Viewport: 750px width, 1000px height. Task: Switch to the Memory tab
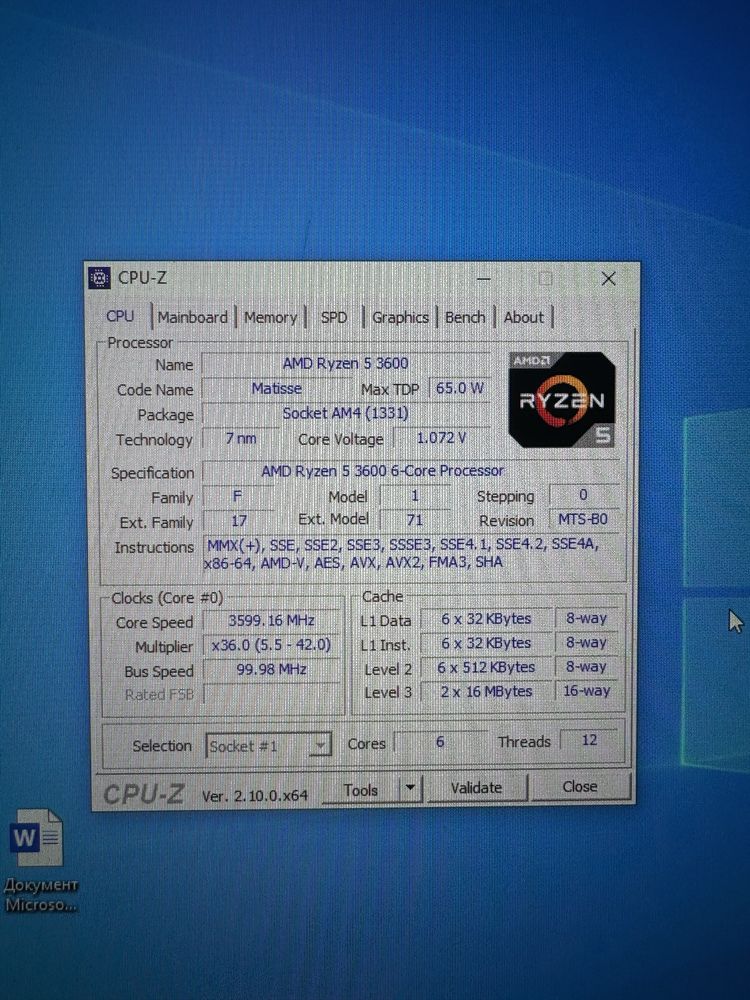point(270,317)
